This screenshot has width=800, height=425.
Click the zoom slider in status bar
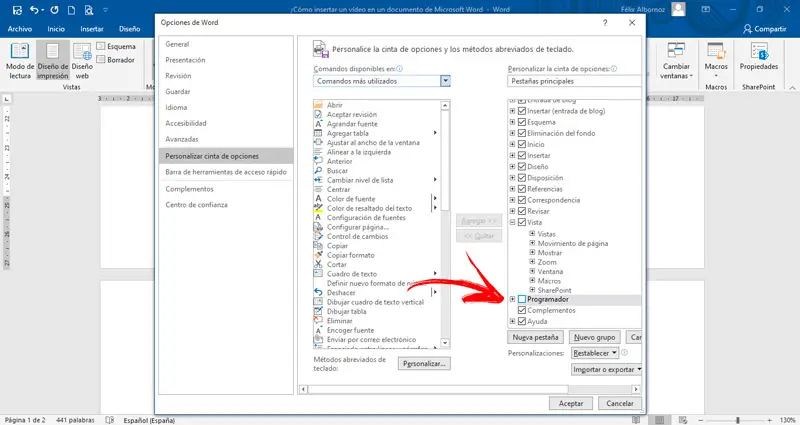pyautogui.click(x=737, y=420)
